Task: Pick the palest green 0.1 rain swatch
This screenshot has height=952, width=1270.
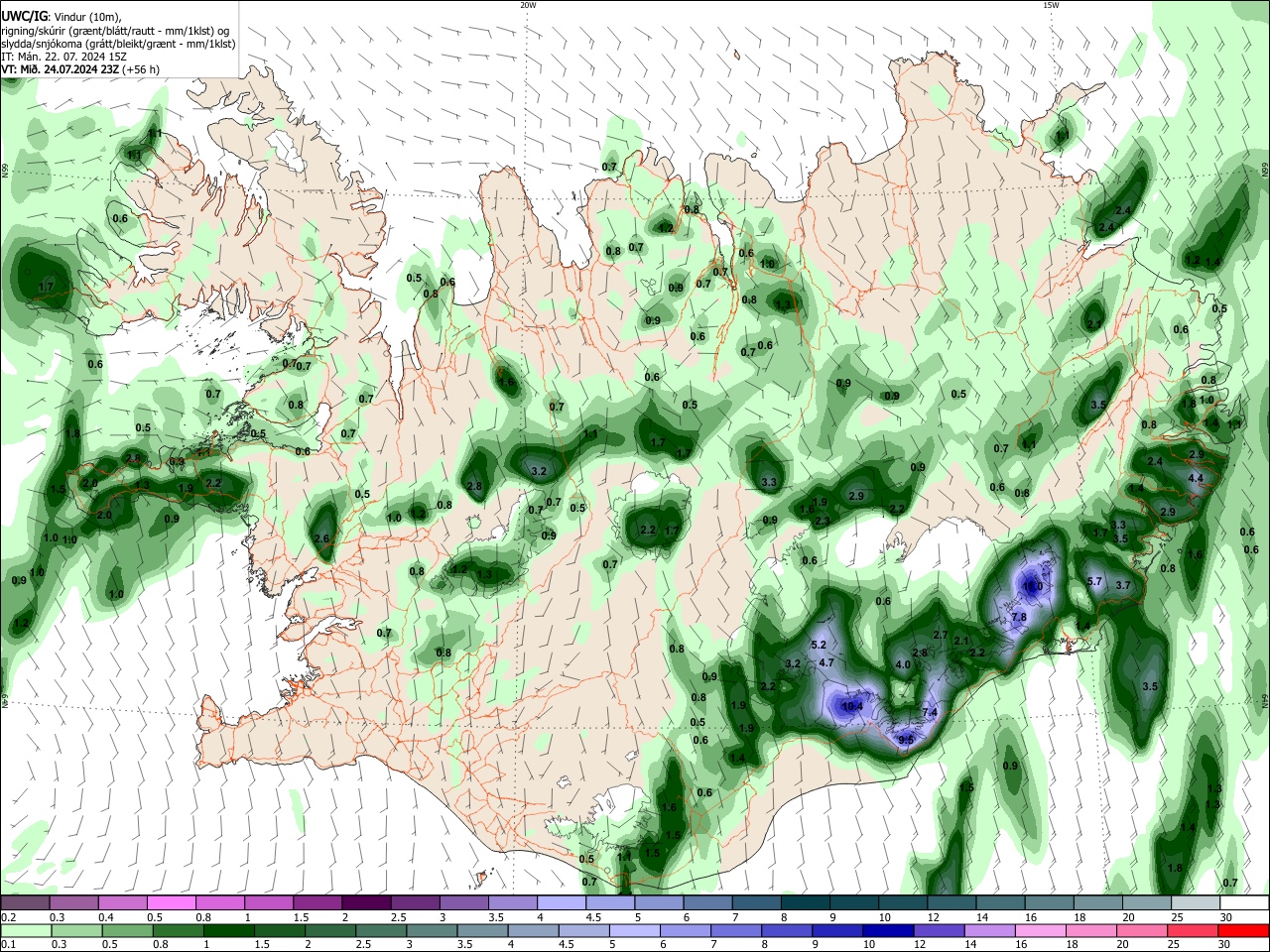Action: (25, 930)
